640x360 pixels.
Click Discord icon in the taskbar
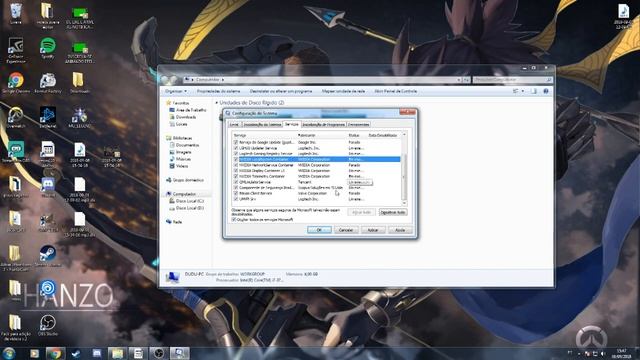pos(97,353)
